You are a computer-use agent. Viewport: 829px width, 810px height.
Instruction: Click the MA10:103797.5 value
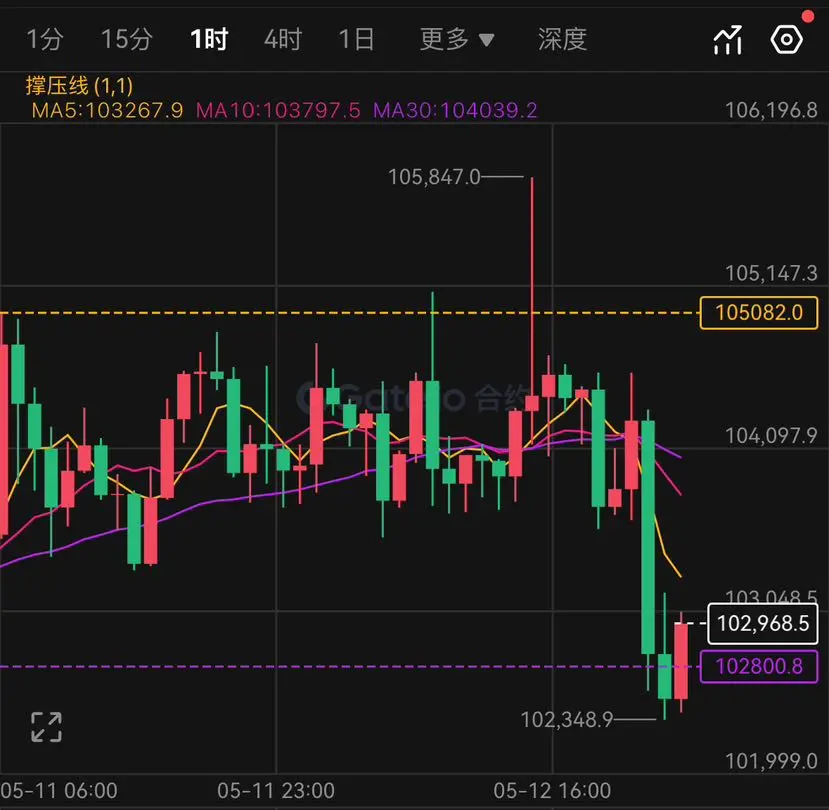[x=278, y=111]
